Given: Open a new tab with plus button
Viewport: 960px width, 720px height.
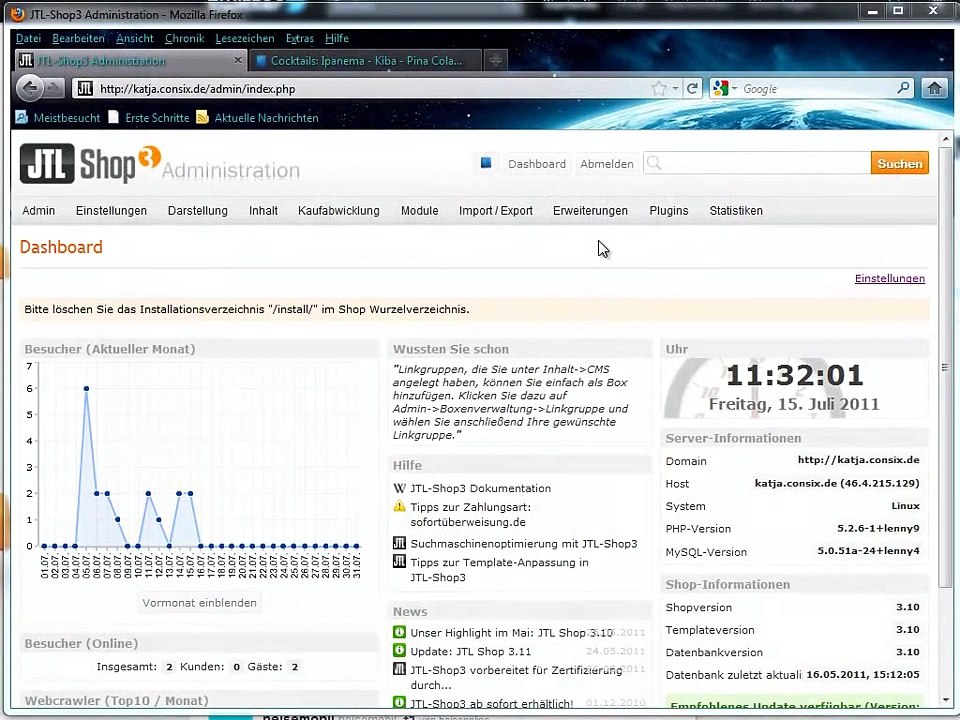Looking at the screenshot, I should tap(496, 60).
